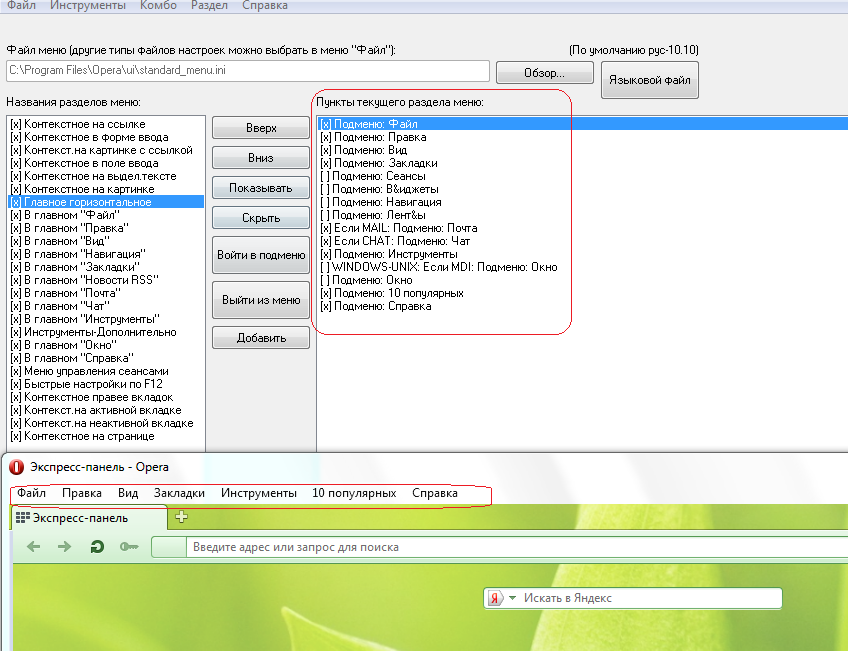Open the Файл menu in editor
The image size is (848, 651).
point(21,5)
